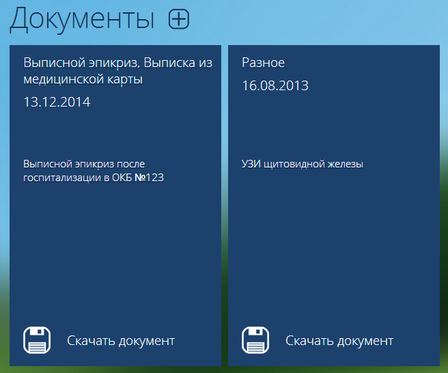Click Скачать документ in the Разное card
This screenshot has height=373, width=448.
(339, 341)
